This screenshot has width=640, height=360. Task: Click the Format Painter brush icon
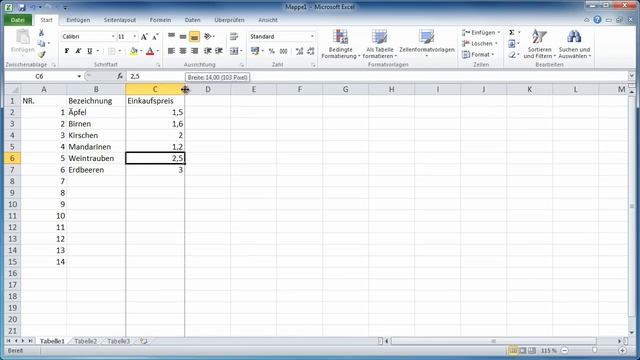(41, 54)
